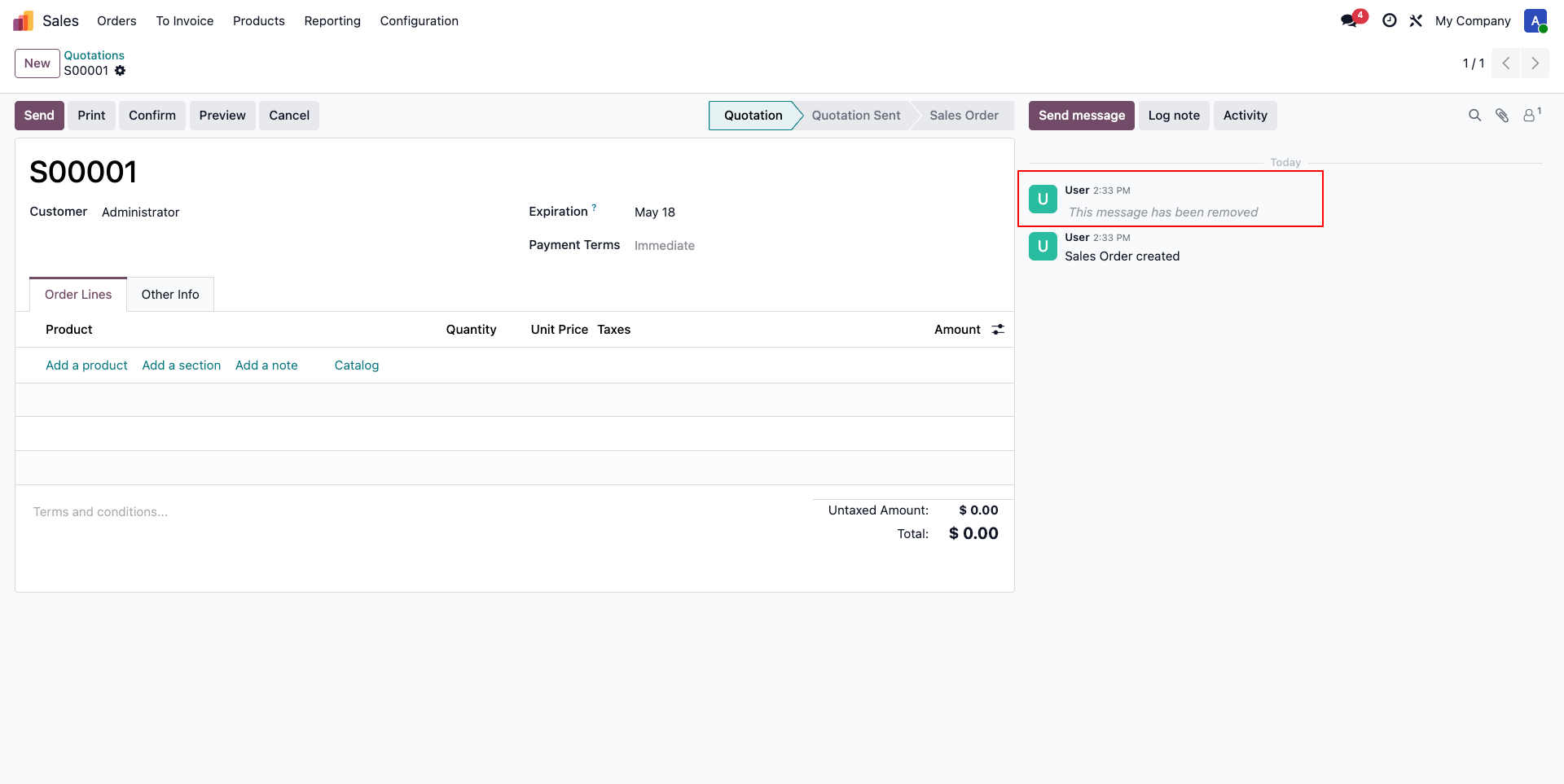This screenshot has width=1564, height=784.
Task: Click Add a section link
Action: 182,366
